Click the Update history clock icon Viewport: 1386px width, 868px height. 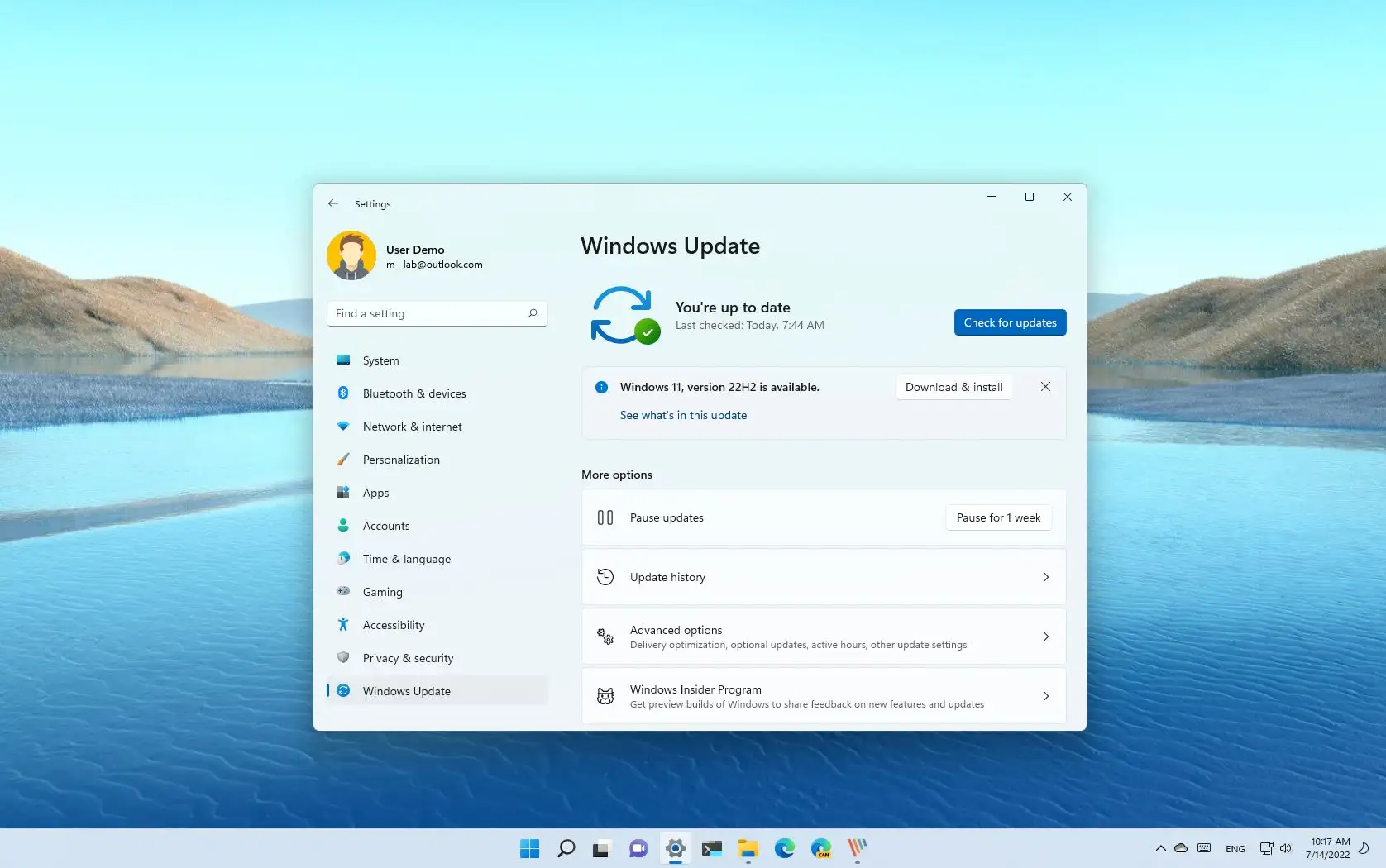[x=605, y=577]
